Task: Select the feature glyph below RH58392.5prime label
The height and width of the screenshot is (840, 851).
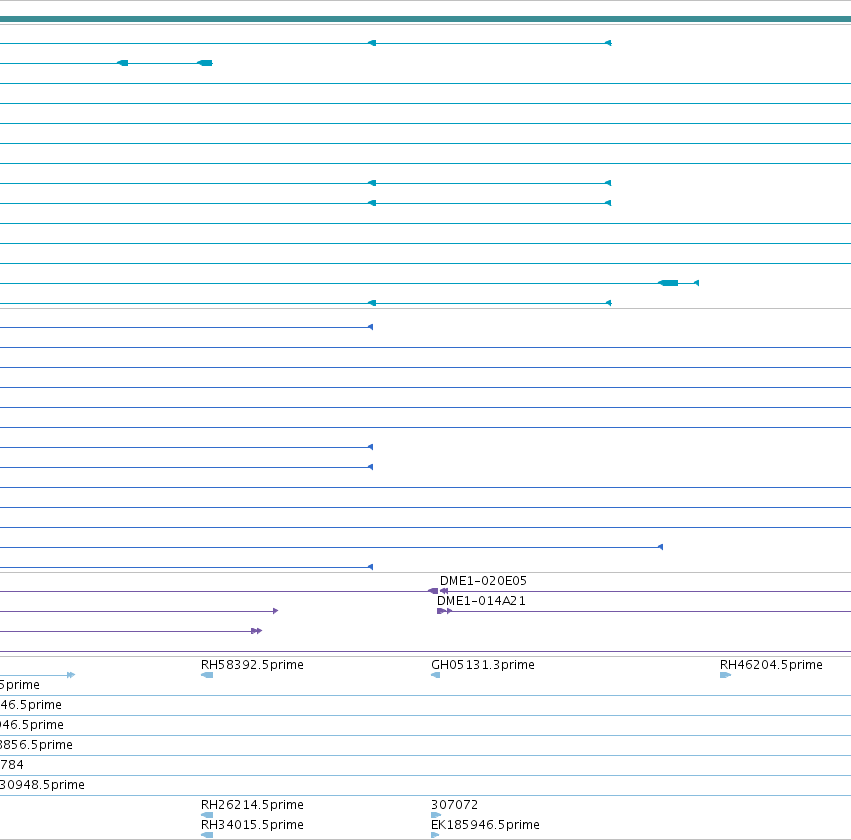Action: (207, 675)
